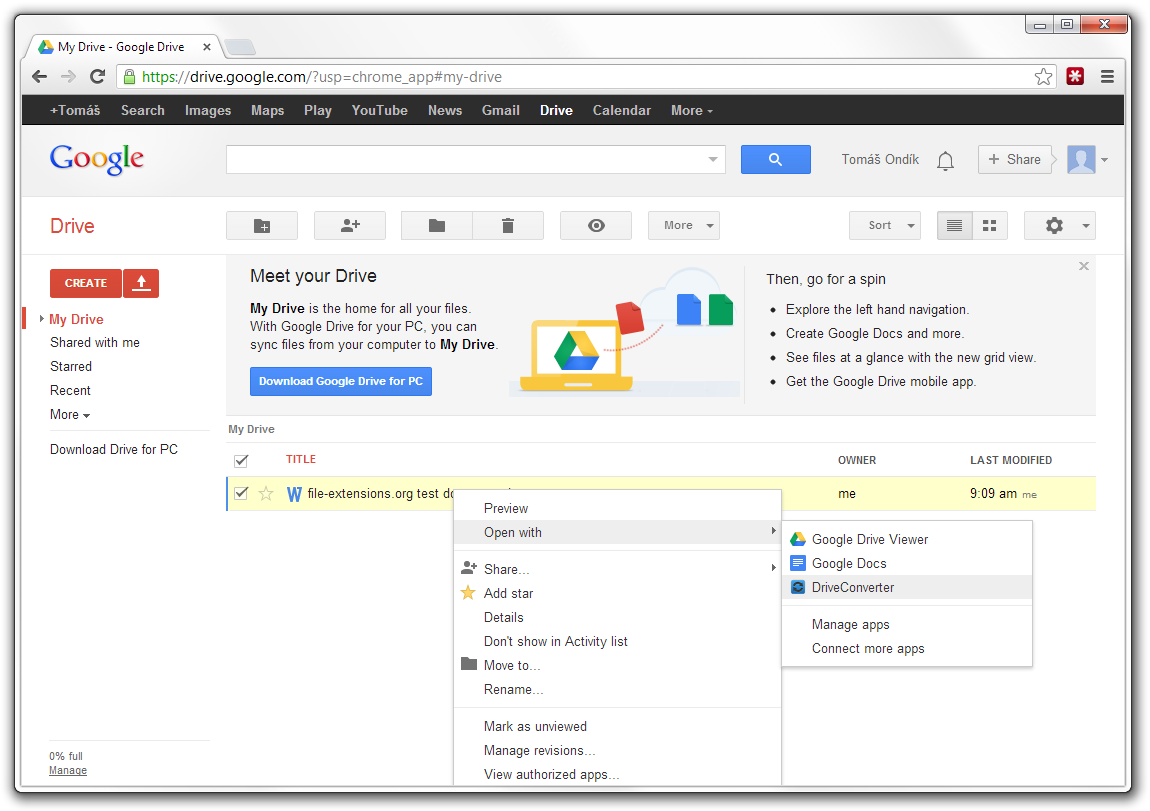Open Recent in left navigation
This screenshot has width=1150, height=811.
(x=70, y=391)
